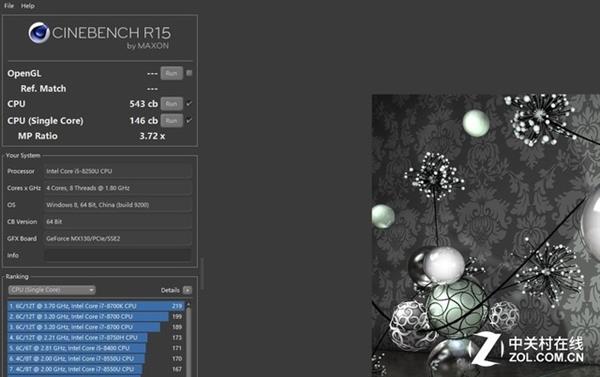600x377 pixels.
Task: Click the OS field showing Windows 8
Action: coord(118,205)
